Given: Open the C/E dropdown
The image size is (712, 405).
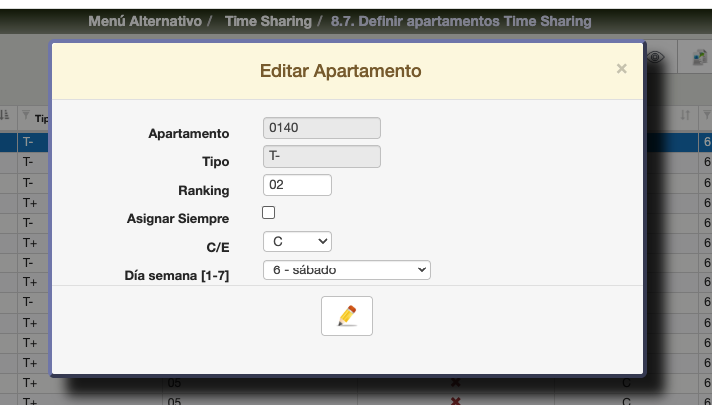Looking at the screenshot, I should pos(297,241).
